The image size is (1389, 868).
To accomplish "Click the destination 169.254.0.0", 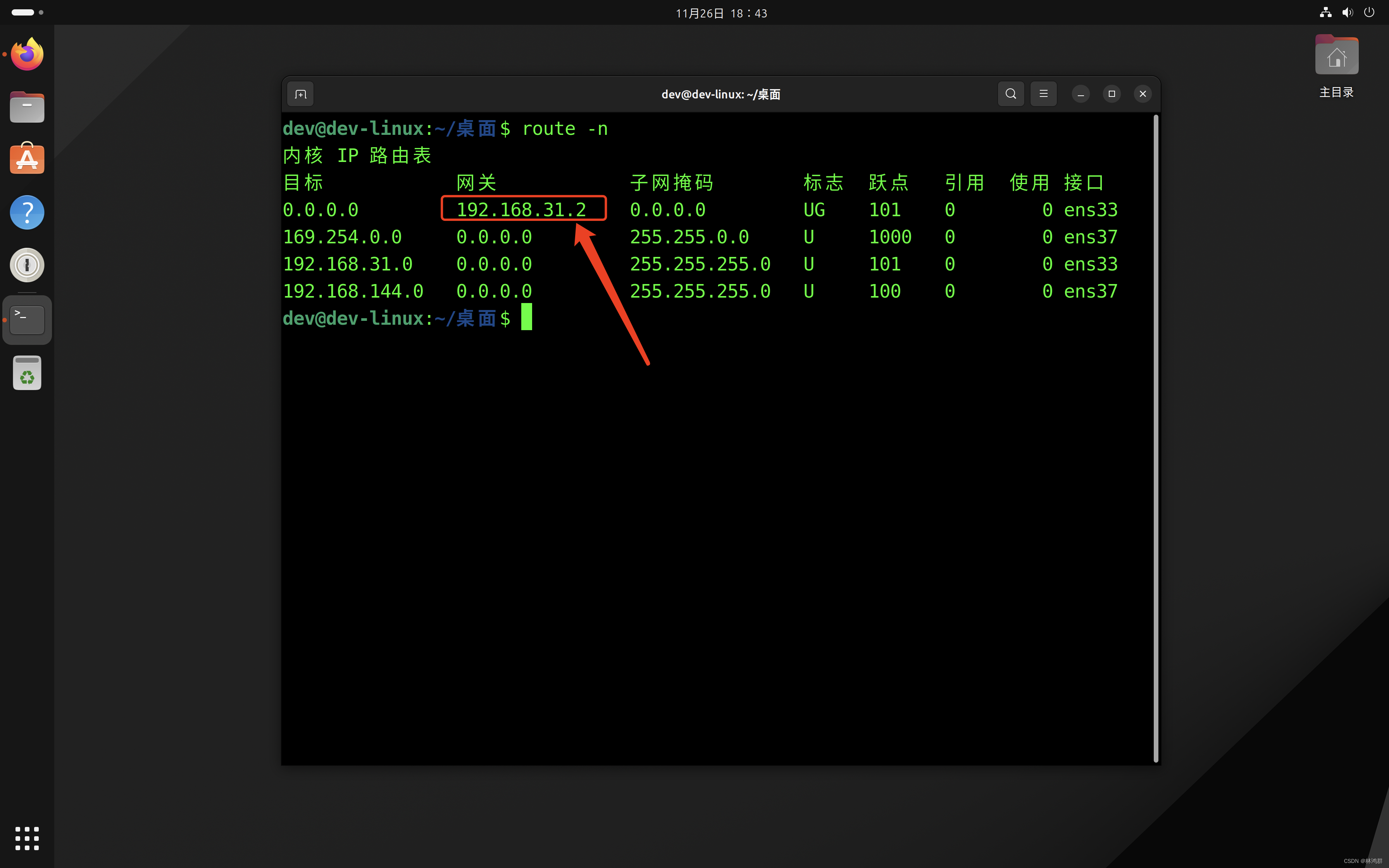I will (342, 236).
